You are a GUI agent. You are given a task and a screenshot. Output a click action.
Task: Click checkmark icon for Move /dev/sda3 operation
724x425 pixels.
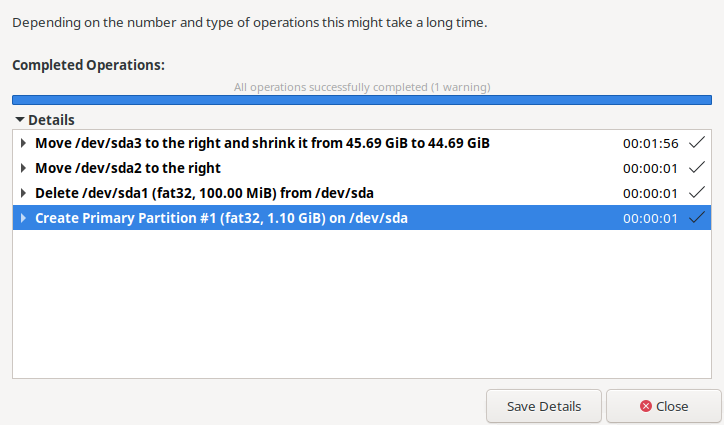pyautogui.click(x=697, y=143)
